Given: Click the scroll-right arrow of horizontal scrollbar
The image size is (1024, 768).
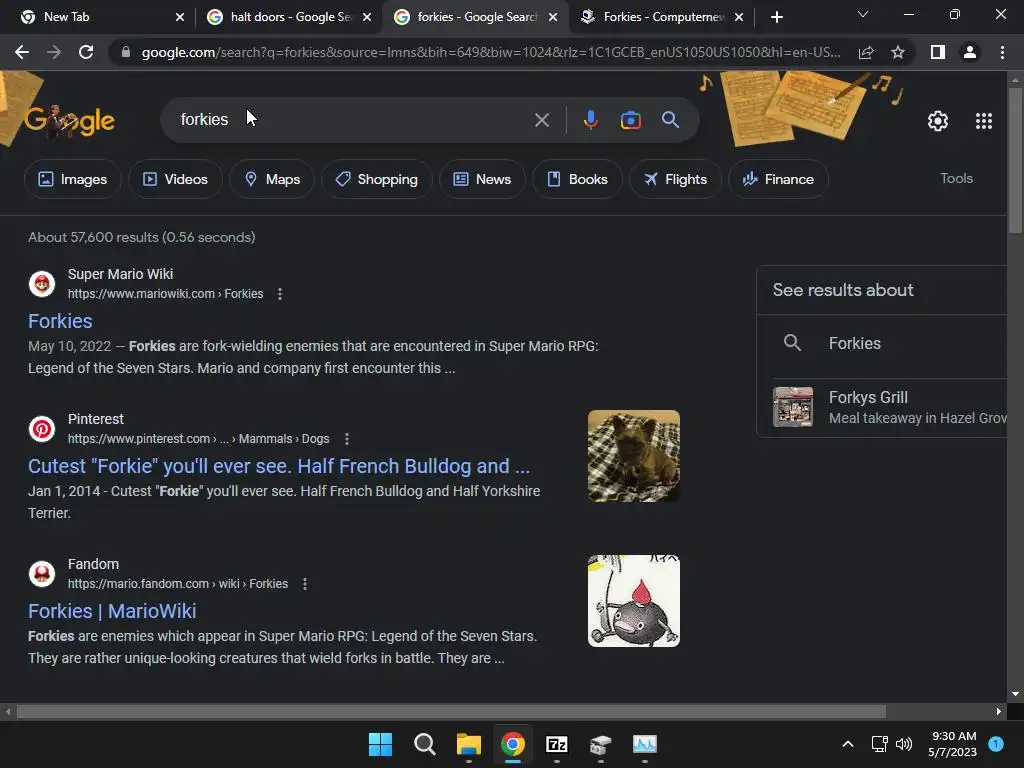Looking at the screenshot, I should (999, 711).
